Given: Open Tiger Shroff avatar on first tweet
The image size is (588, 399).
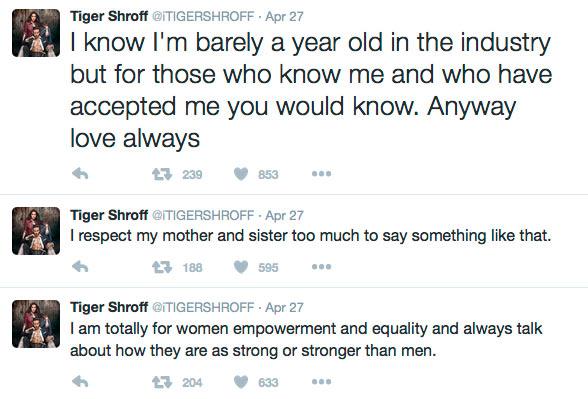Looking at the screenshot, I should (36, 33).
